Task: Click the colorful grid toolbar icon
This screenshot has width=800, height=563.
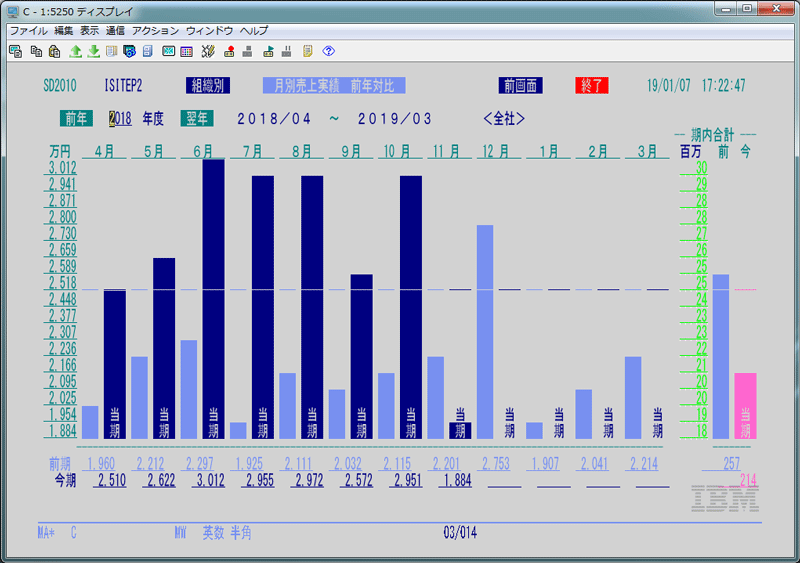Action: [187, 51]
